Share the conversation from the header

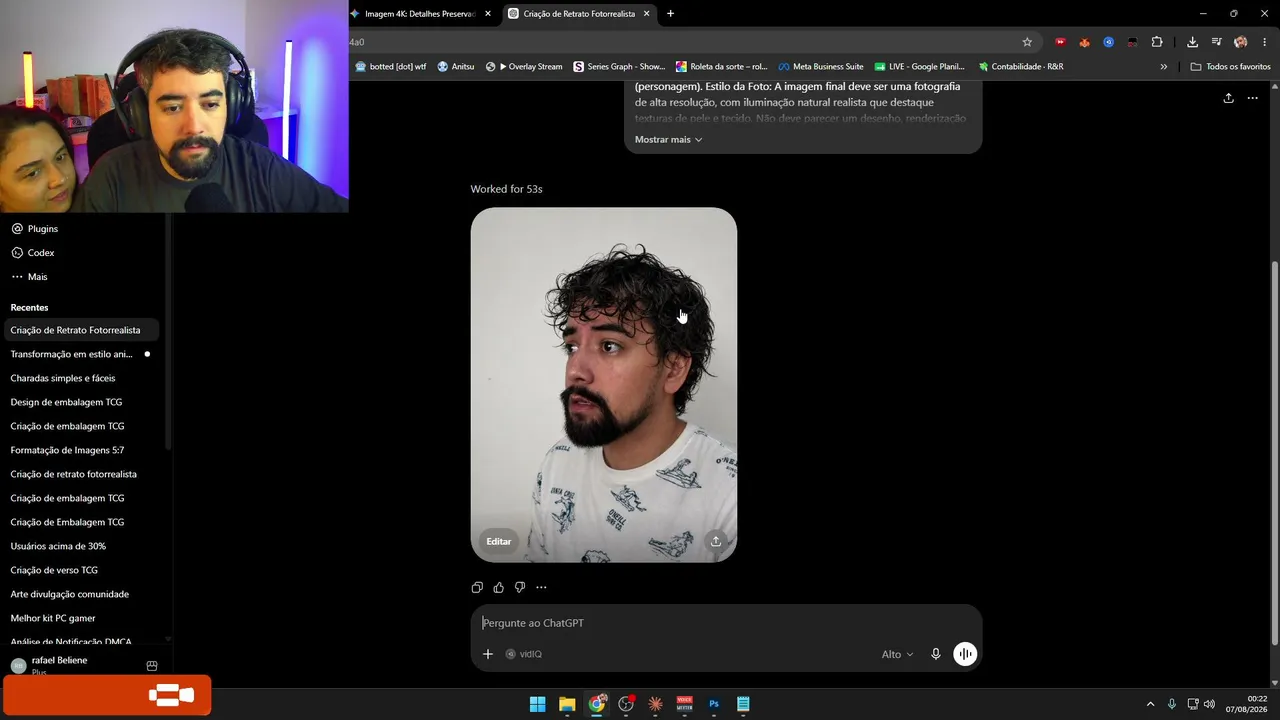(1228, 98)
